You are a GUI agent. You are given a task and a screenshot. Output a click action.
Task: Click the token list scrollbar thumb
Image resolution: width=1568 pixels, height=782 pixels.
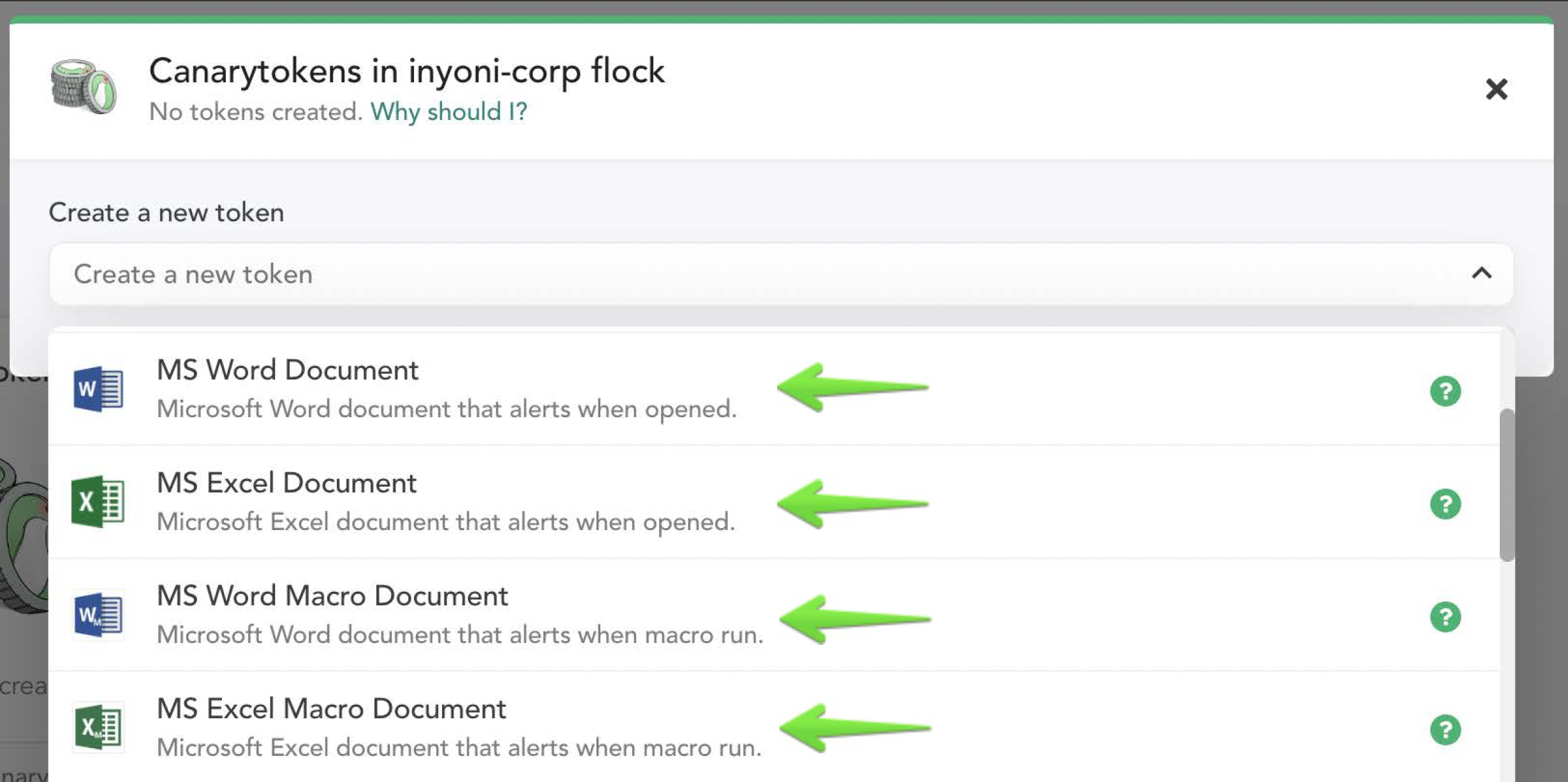[1507, 485]
